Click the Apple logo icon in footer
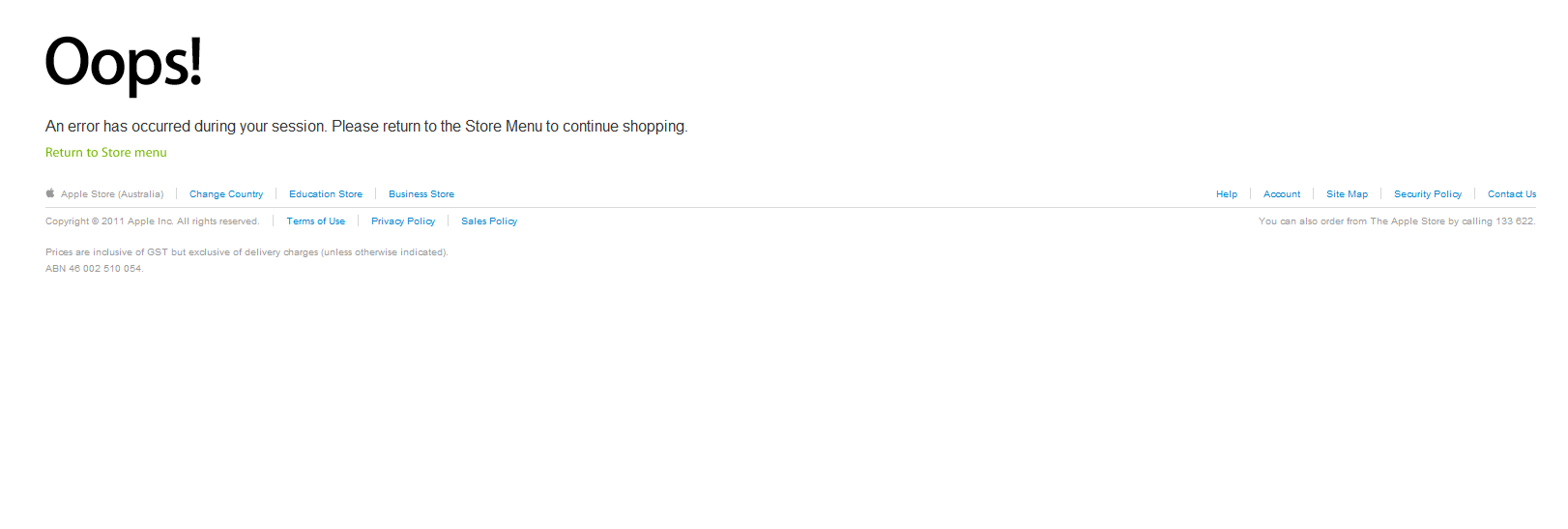This screenshot has height=529, width=1568. tap(50, 193)
